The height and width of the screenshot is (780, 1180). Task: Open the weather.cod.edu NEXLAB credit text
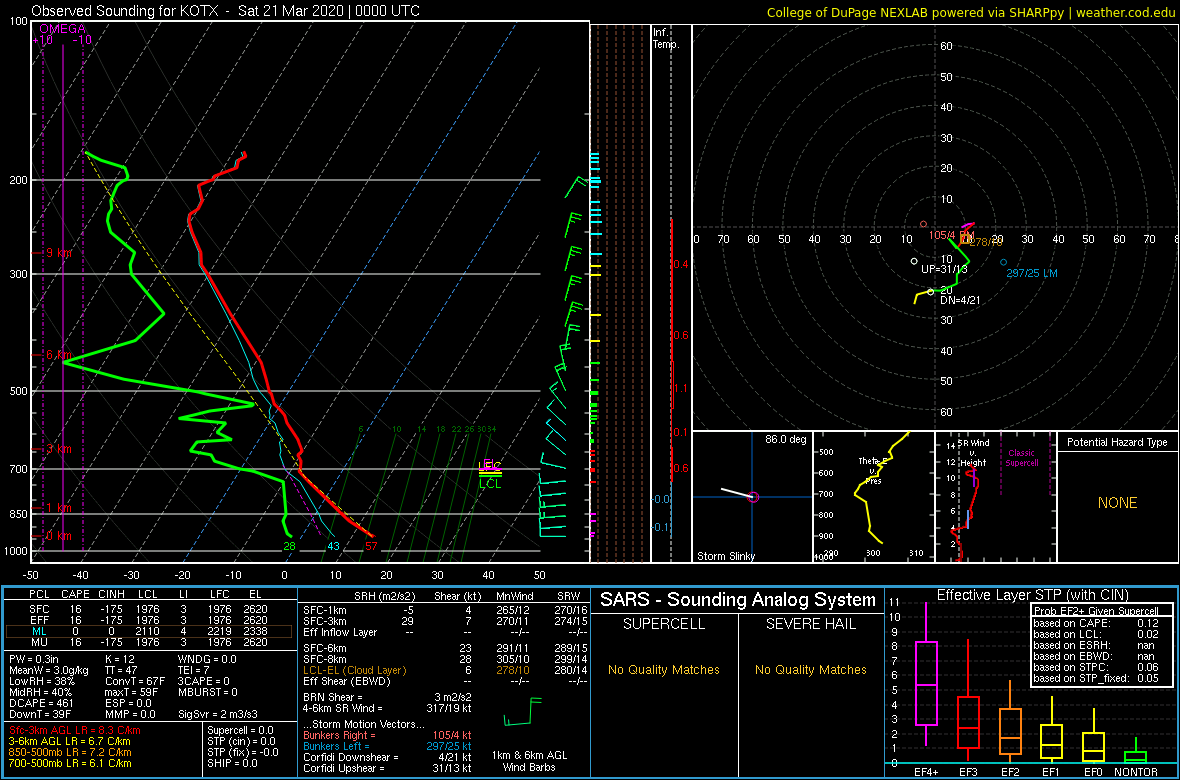(972, 12)
